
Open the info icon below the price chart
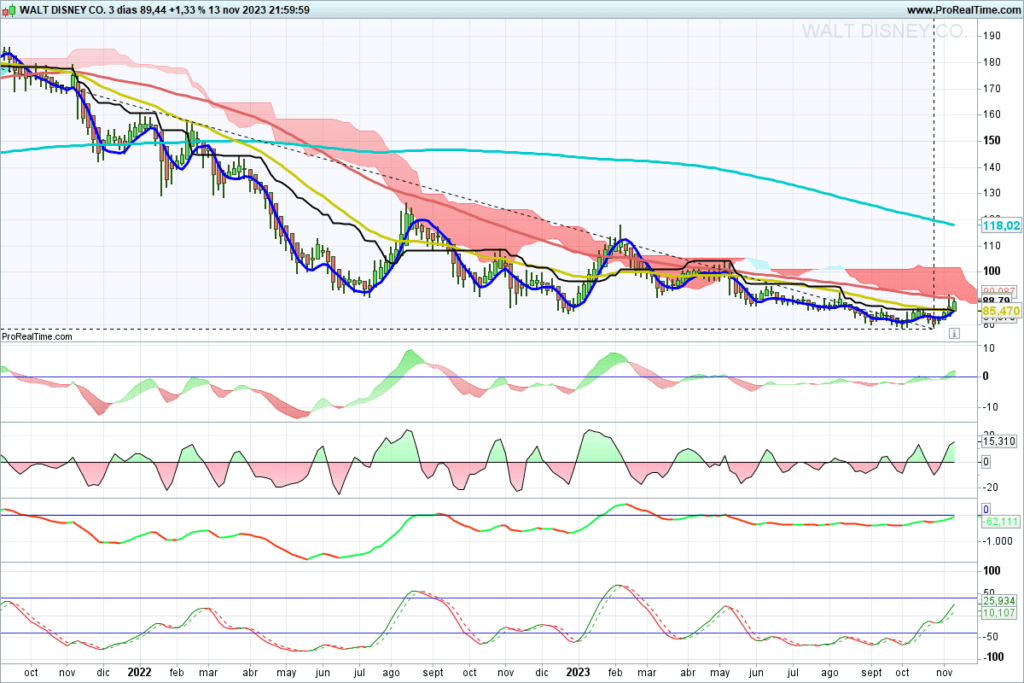click(954, 334)
